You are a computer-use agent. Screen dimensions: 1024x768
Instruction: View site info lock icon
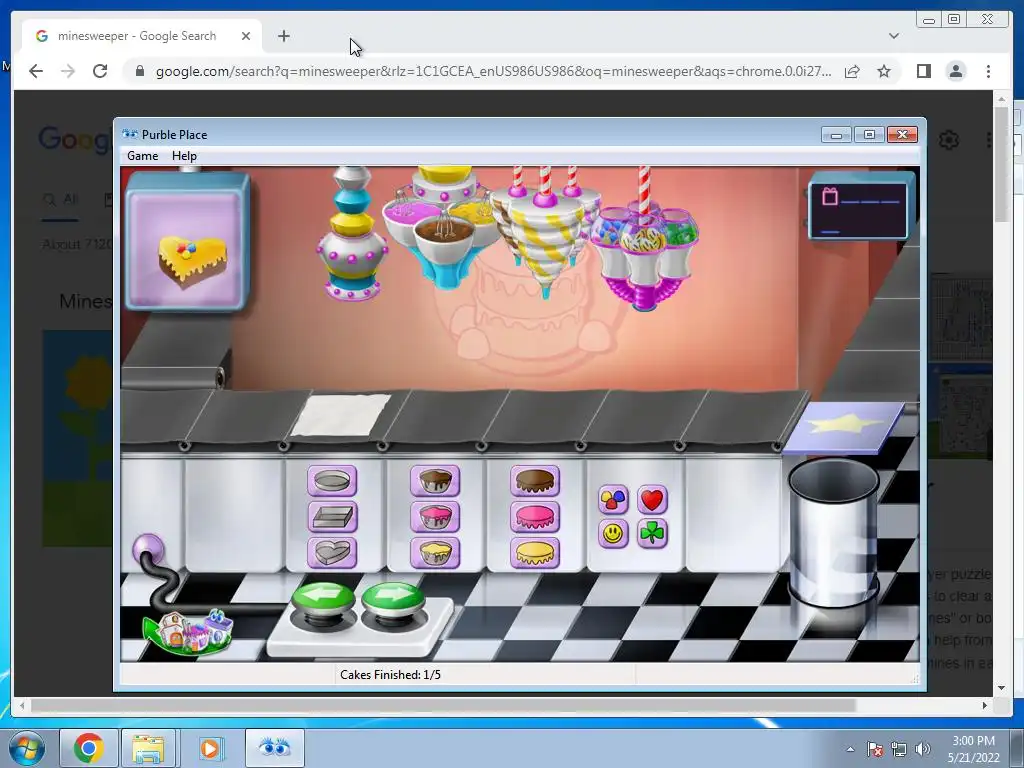[140, 71]
